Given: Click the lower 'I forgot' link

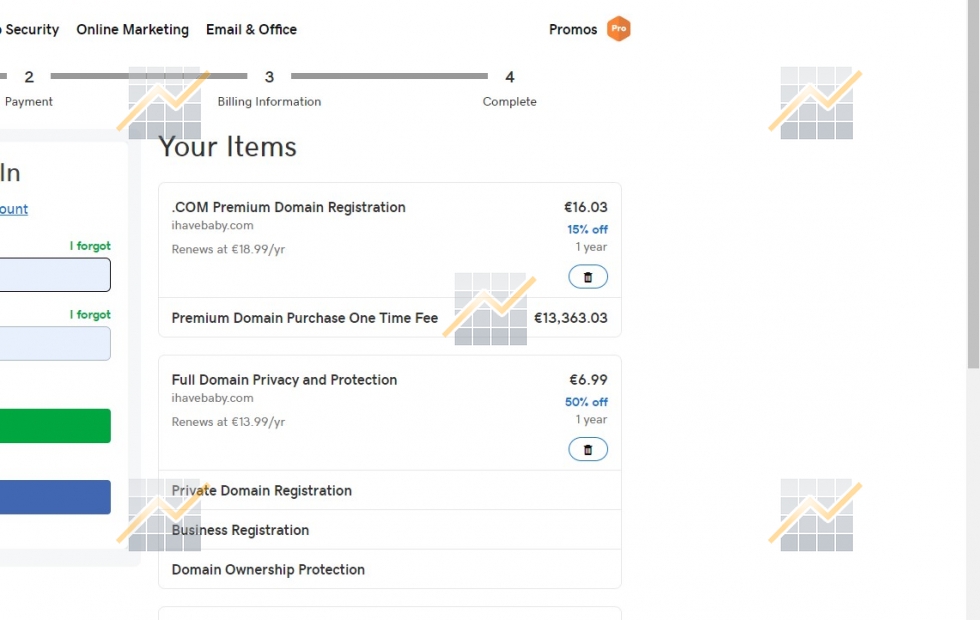Looking at the screenshot, I should [90, 315].
